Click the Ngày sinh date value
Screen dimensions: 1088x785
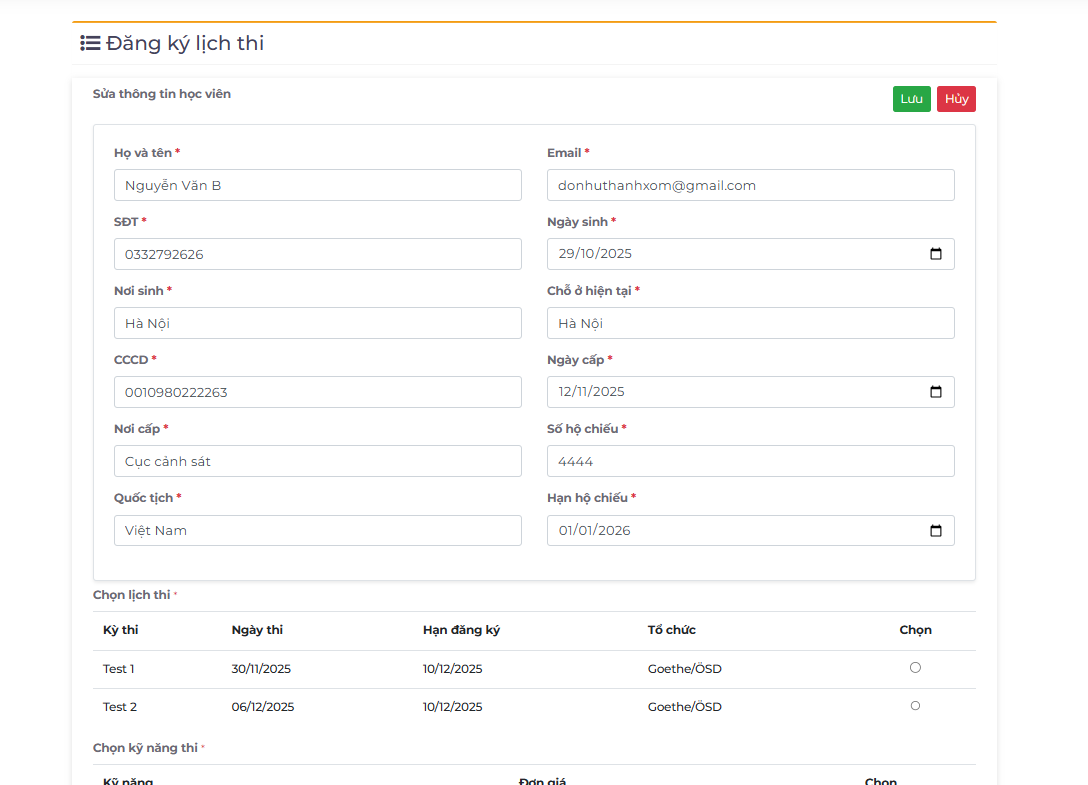(x=596, y=254)
